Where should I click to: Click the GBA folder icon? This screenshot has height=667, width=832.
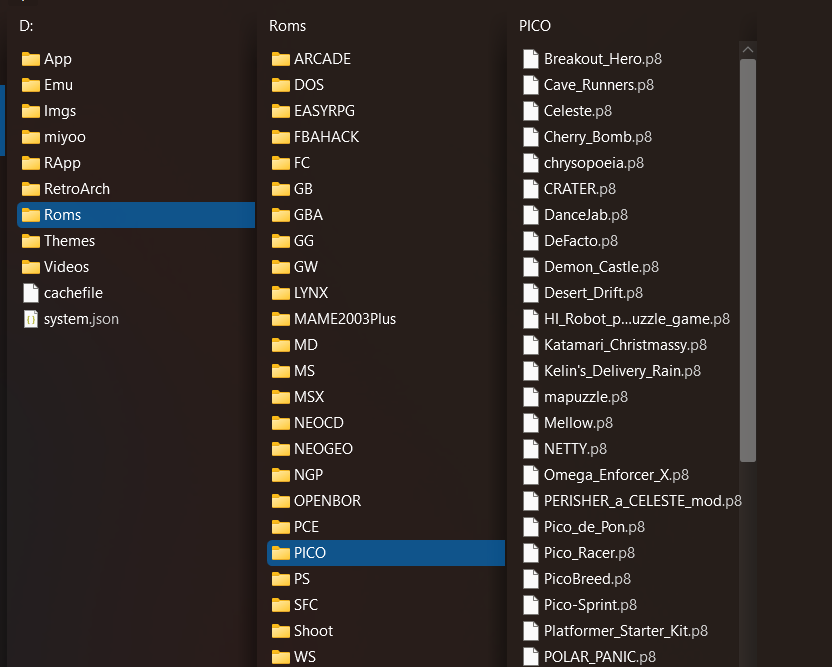pyautogui.click(x=281, y=215)
